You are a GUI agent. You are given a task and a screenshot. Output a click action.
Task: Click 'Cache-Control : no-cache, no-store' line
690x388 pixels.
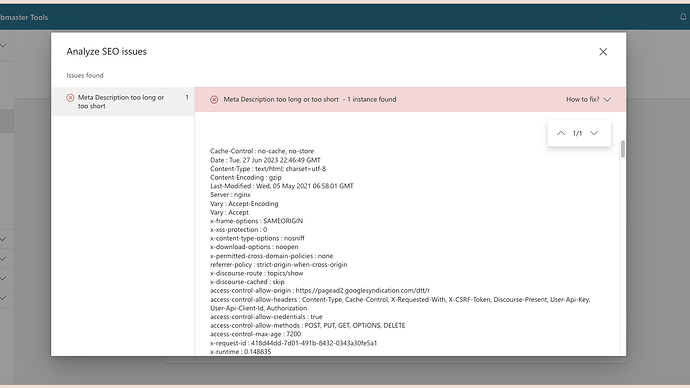click(x=262, y=151)
